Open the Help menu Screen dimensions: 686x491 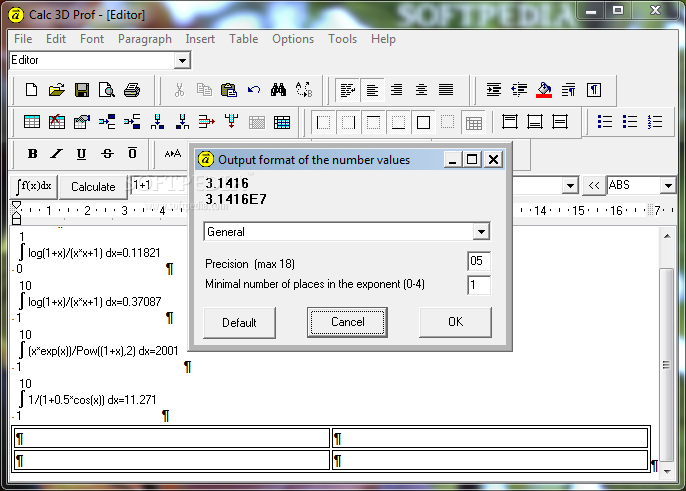pos(383,39)
